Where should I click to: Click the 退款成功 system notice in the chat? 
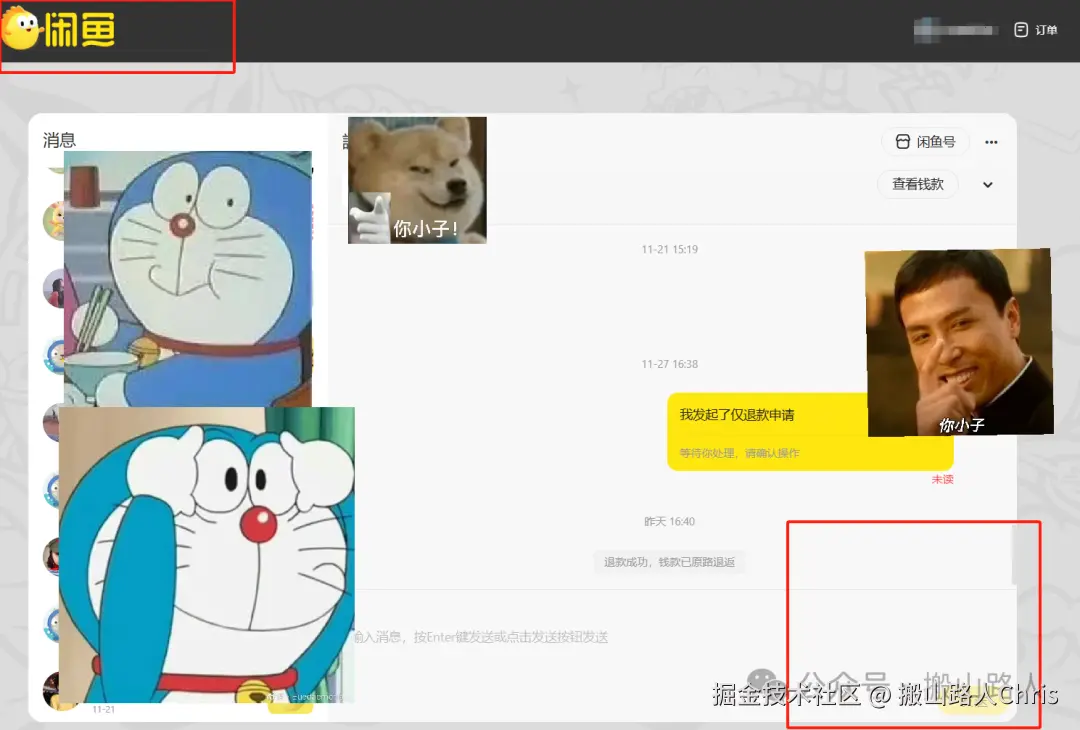click(x=668, y=561)
